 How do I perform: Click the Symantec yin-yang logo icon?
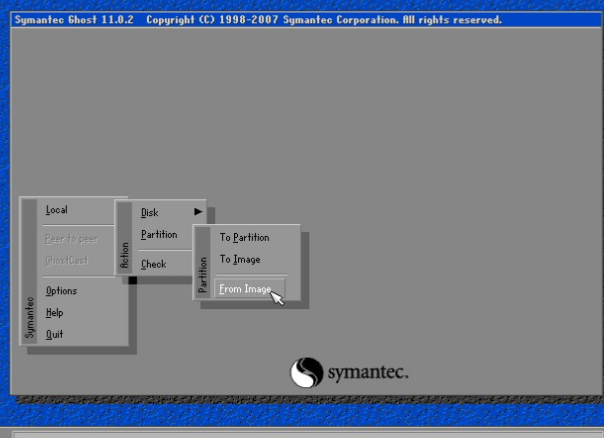306,373
